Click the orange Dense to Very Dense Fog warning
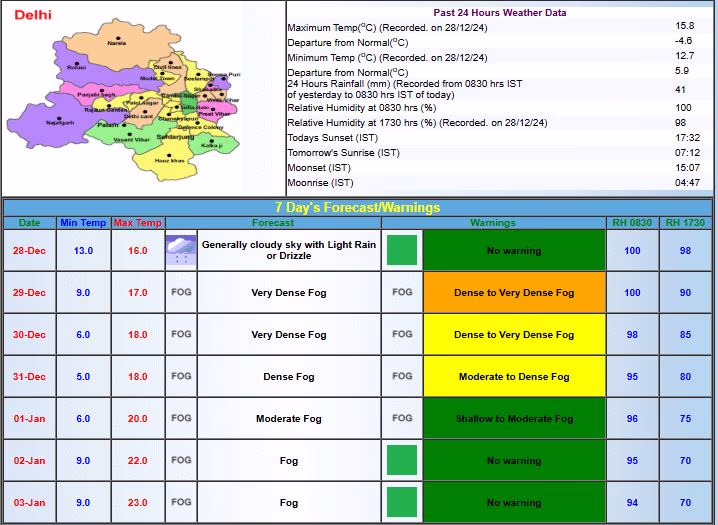718x525 pixels. tap(514, 293)
